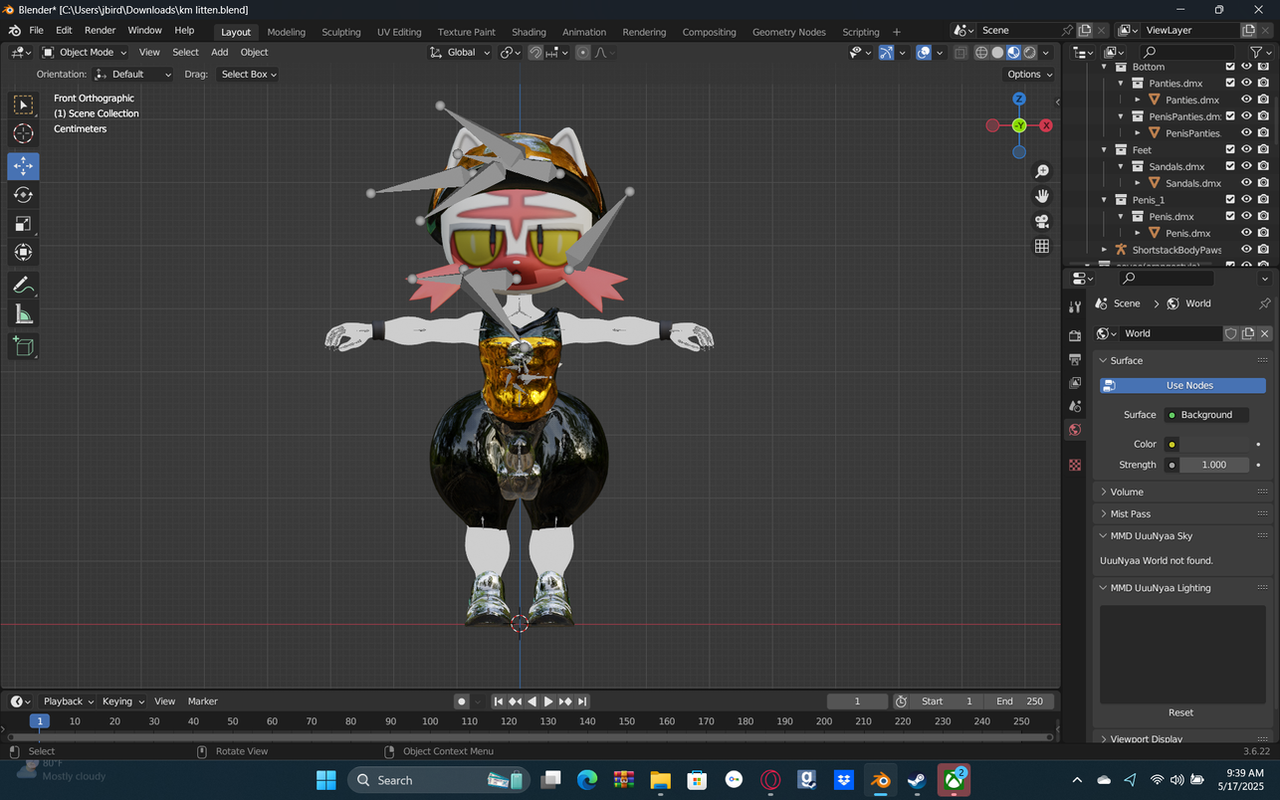
Task: Open the Global transform orientation dropdown
Action: pyautogui.click(x=460, y=52)
